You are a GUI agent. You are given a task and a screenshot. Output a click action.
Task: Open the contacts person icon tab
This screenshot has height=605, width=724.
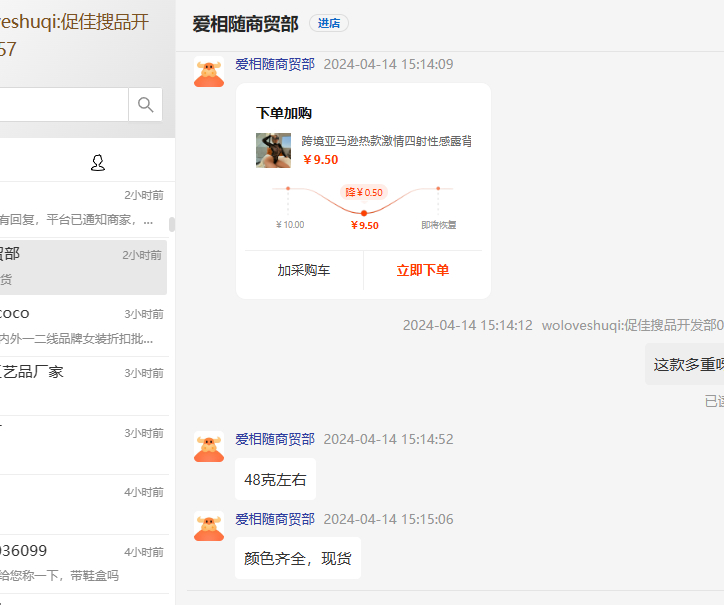98,163
